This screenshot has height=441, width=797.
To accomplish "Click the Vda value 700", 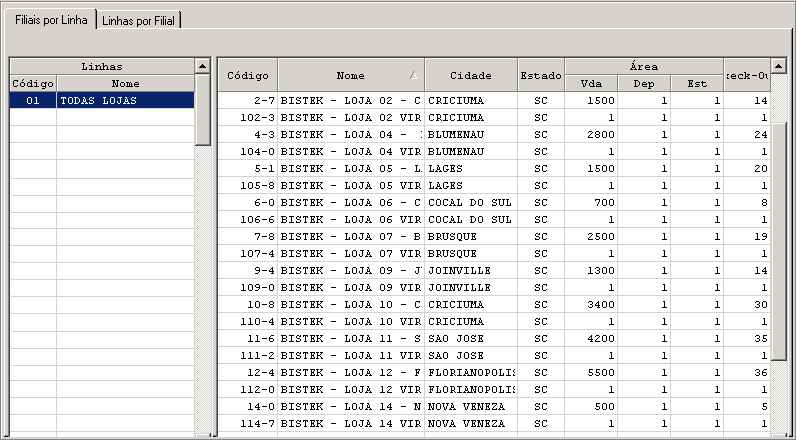I will click(591, 203).
